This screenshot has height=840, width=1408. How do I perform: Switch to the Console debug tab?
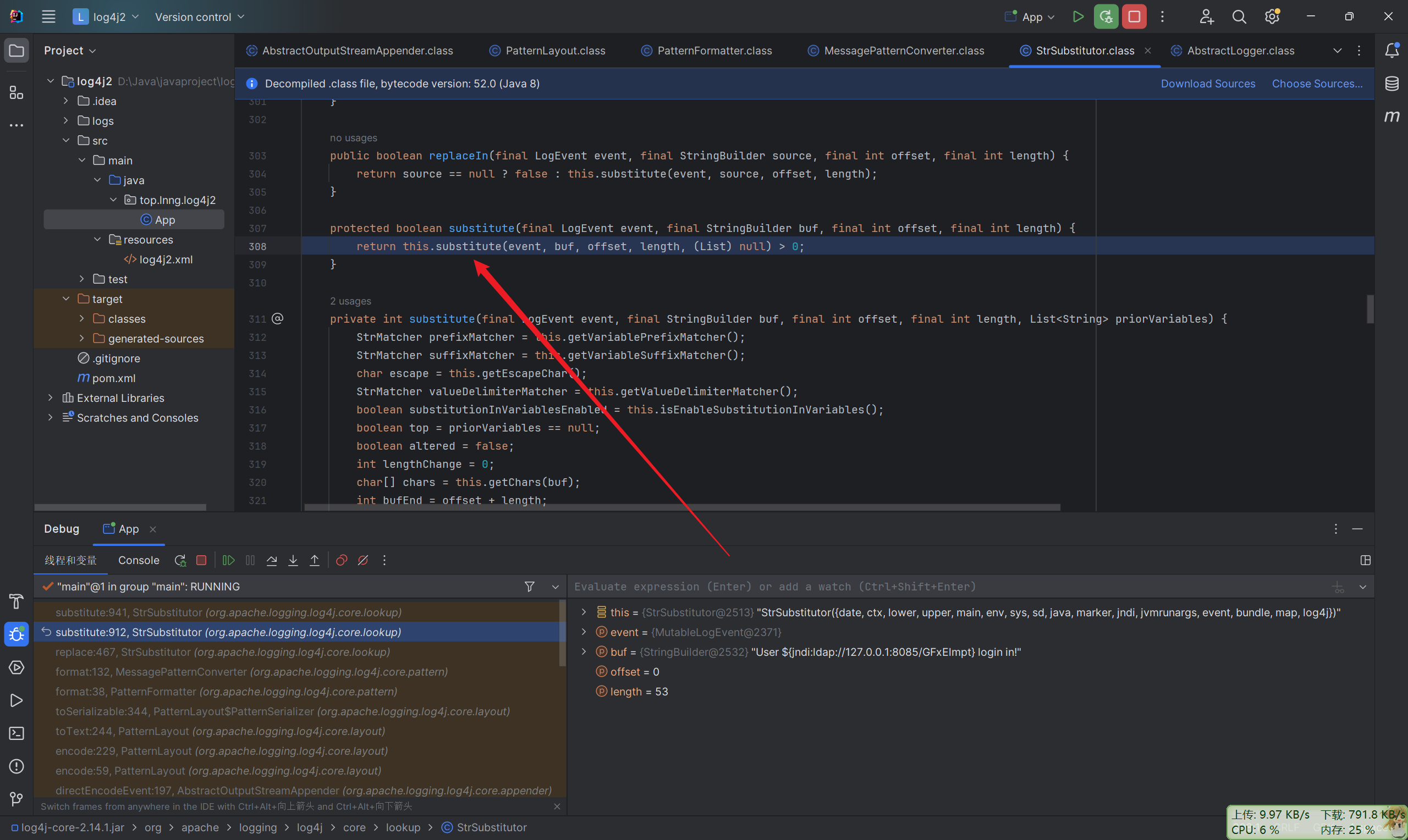pyautogui.click(x=139, y=560)
